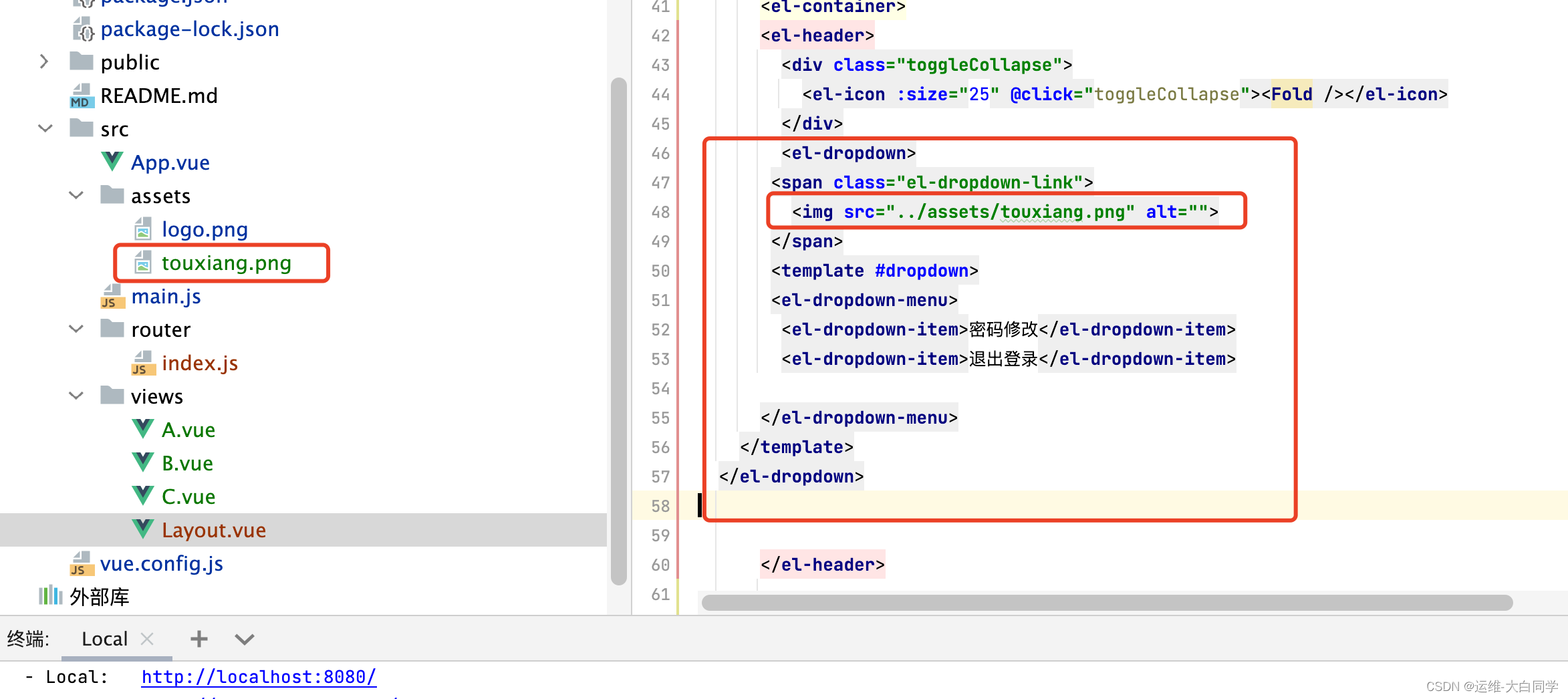Click the Layout.vue Vue file icon

(x=142, y=529)
